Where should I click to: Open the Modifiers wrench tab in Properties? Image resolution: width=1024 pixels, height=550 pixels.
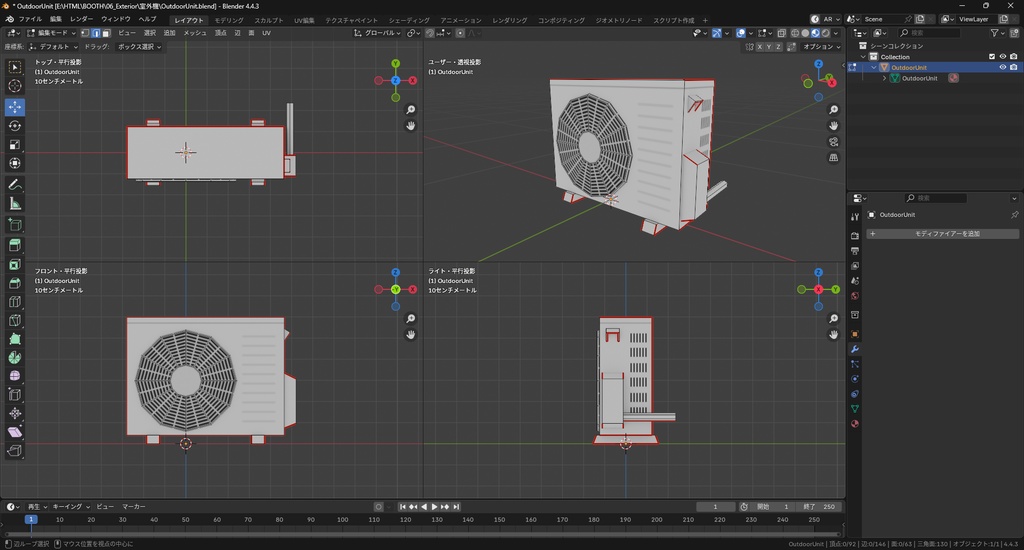click(x=855, y=348)
